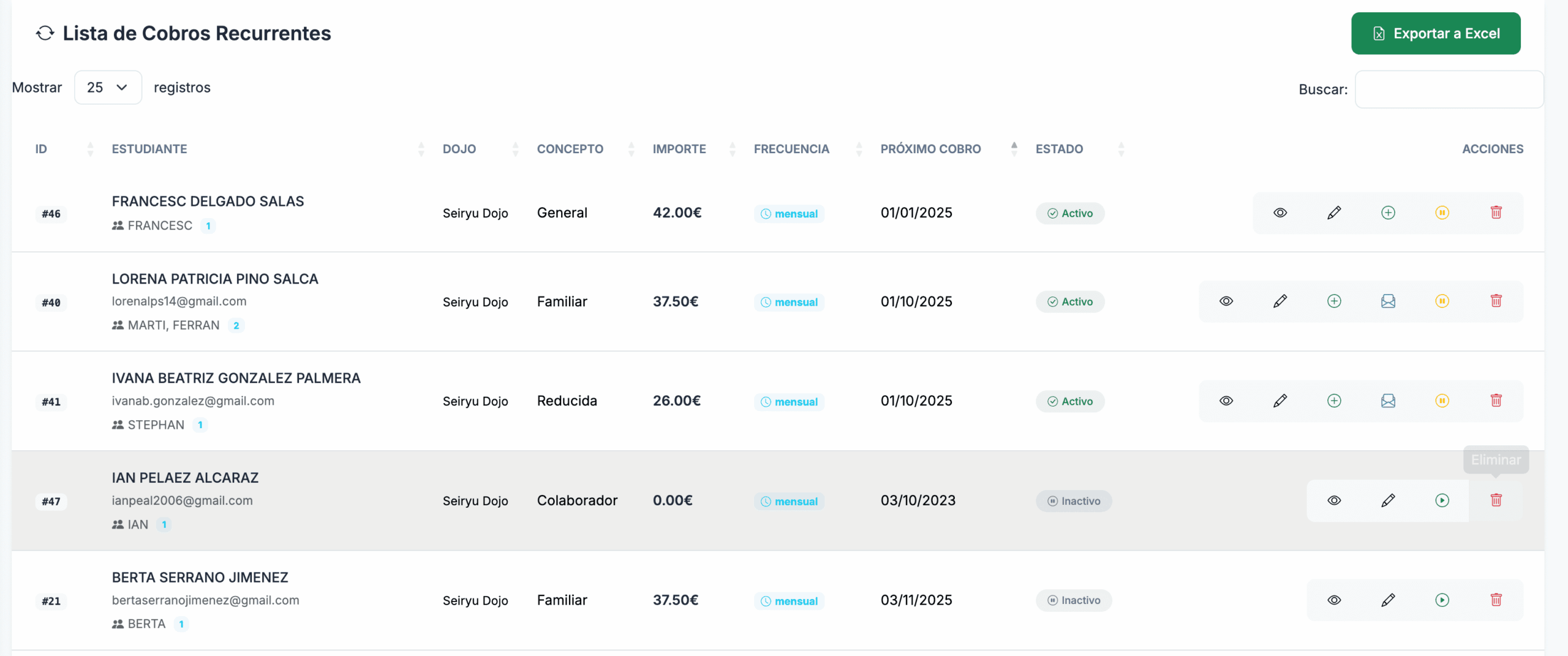Delete Berta Serrano Jimenez's recurring charge

(1496, 600)
